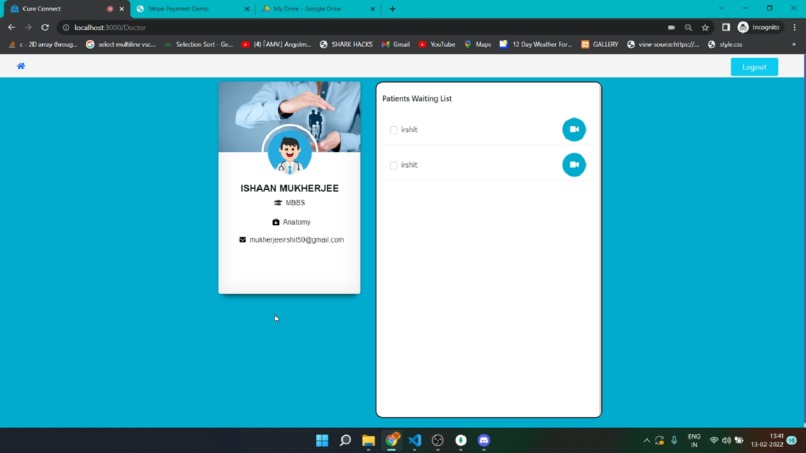Click the ISHAAN MUKHERJEE name heading

289,188
